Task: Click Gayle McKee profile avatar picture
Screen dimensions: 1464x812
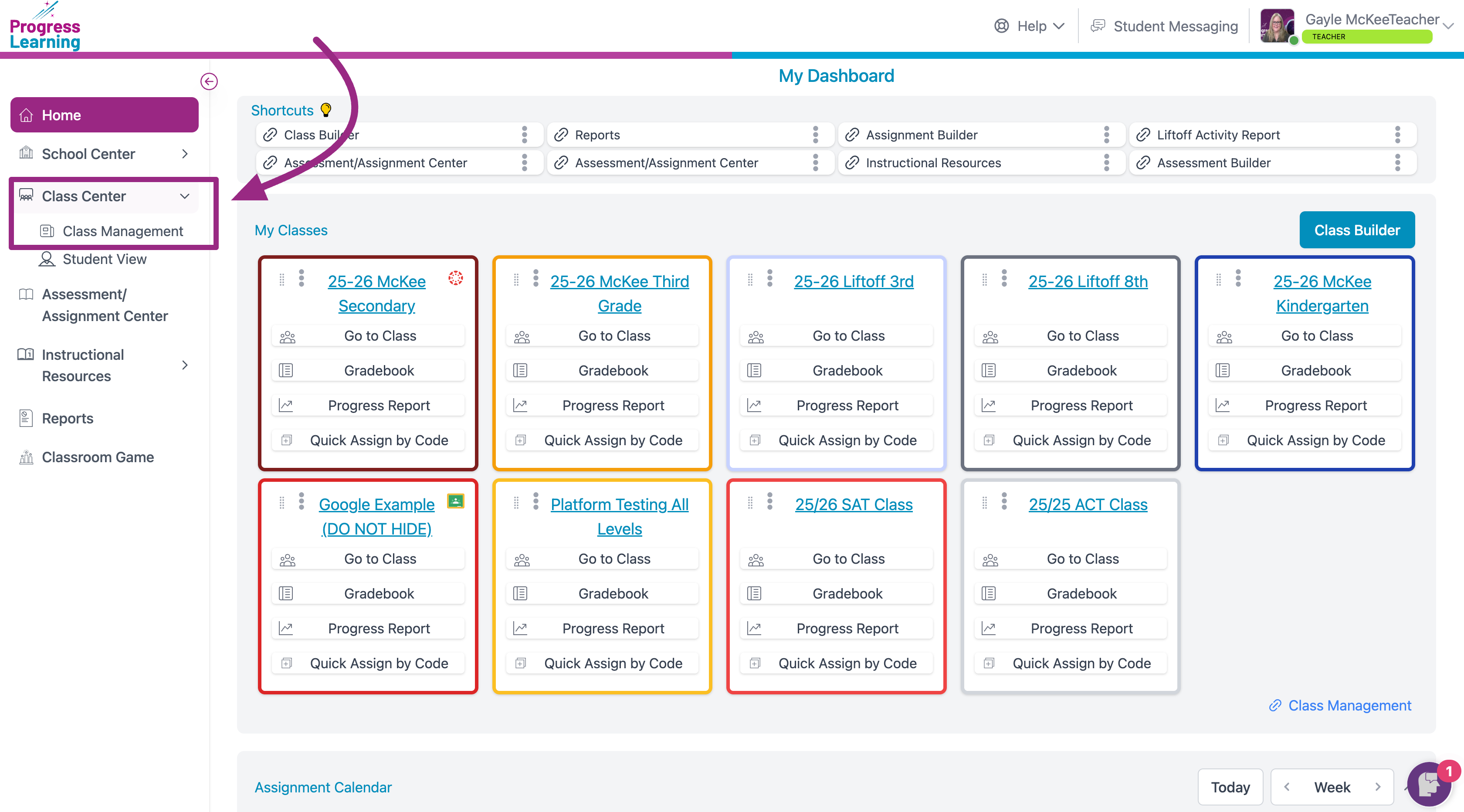Action: point(1277,26)
